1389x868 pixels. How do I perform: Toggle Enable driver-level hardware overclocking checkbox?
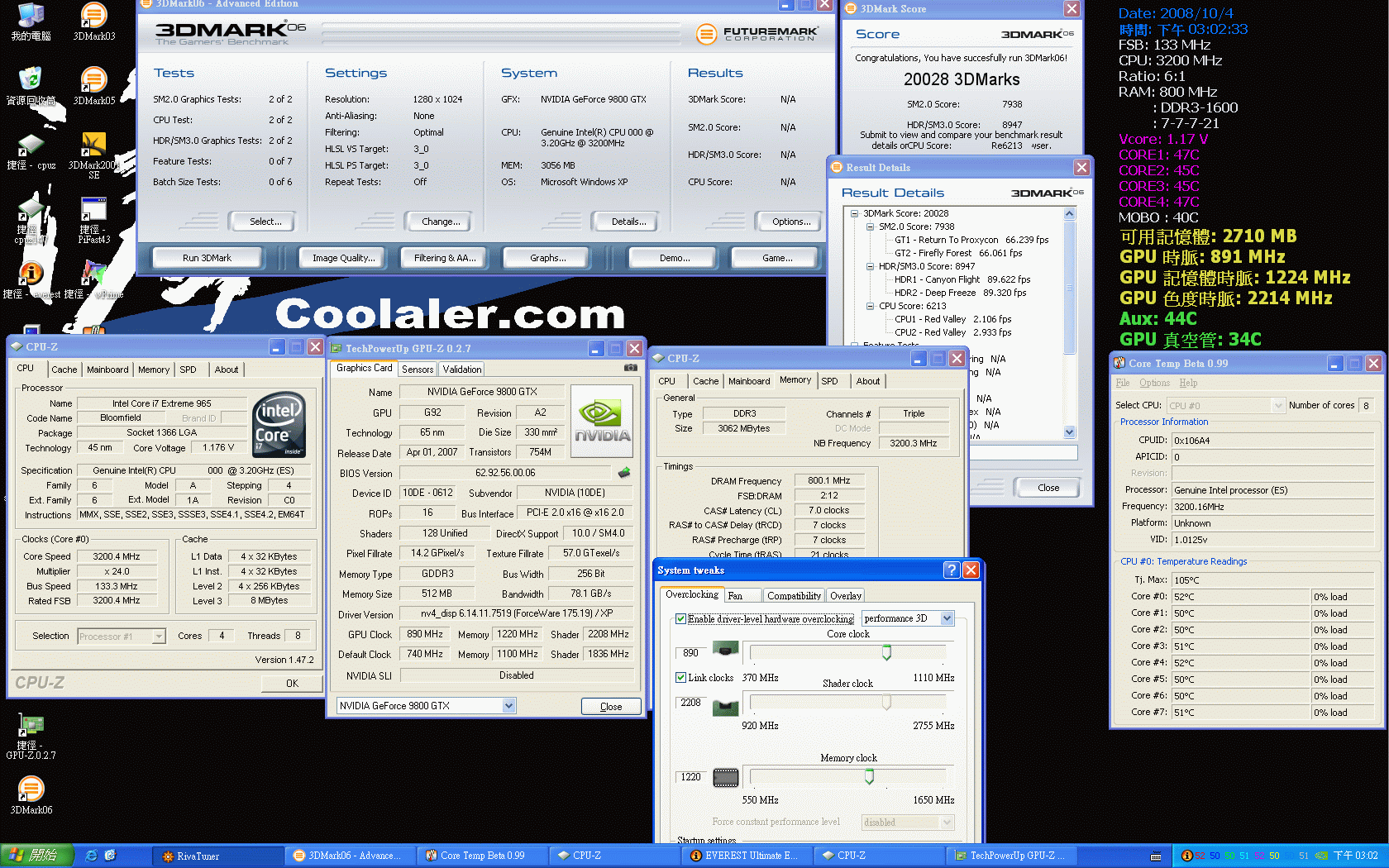point(681,618)
